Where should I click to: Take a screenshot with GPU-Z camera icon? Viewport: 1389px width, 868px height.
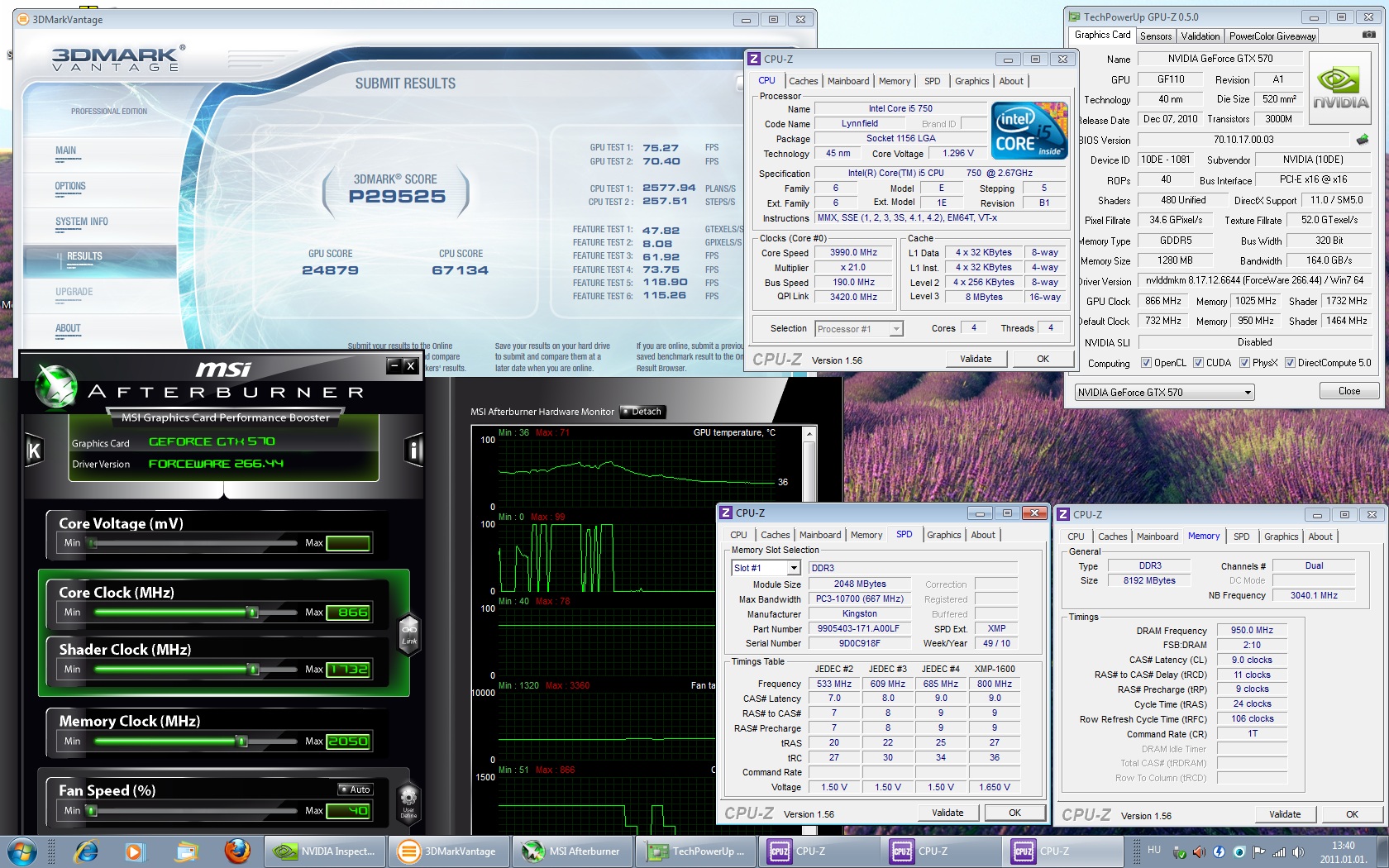click(1369, 35)
